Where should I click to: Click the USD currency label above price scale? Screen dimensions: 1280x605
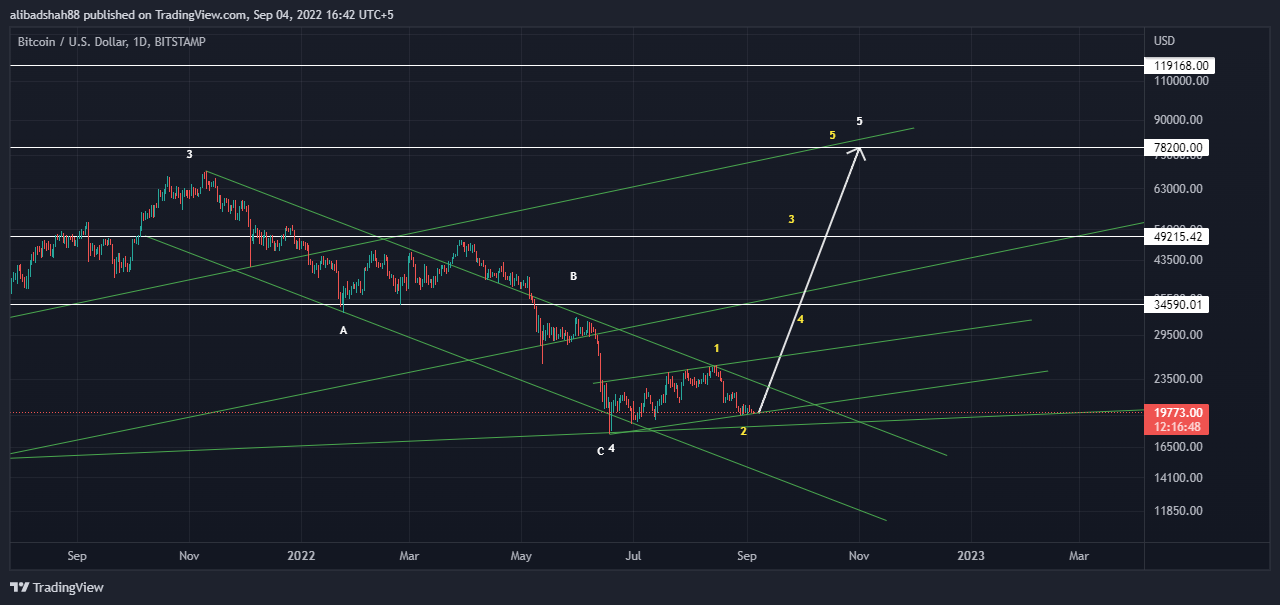[x=1164, y=41]
